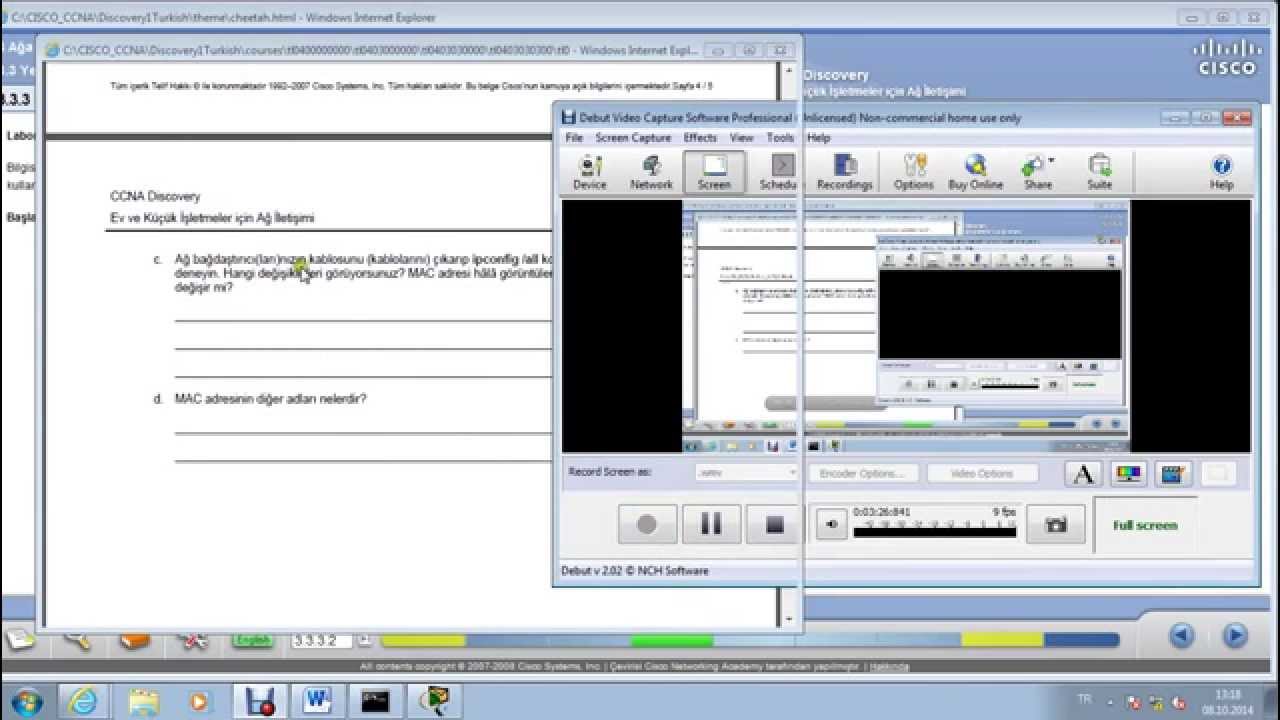Click the Video Options button
The width and height of the screenshot is (1280, 720).
click(x=982, y=473)
